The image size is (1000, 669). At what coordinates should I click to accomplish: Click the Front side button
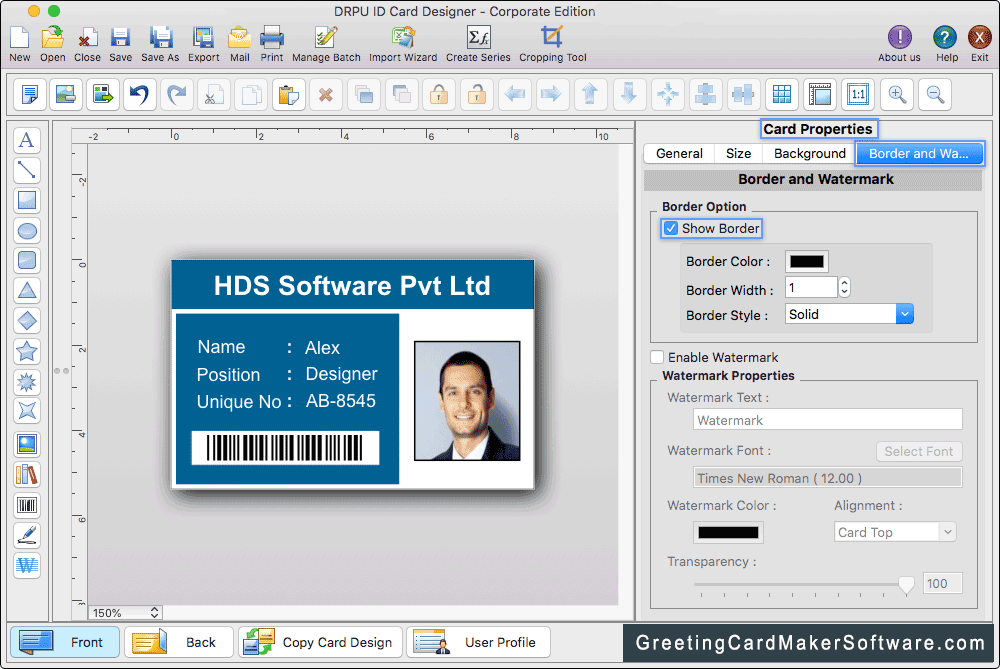[64, 642]
